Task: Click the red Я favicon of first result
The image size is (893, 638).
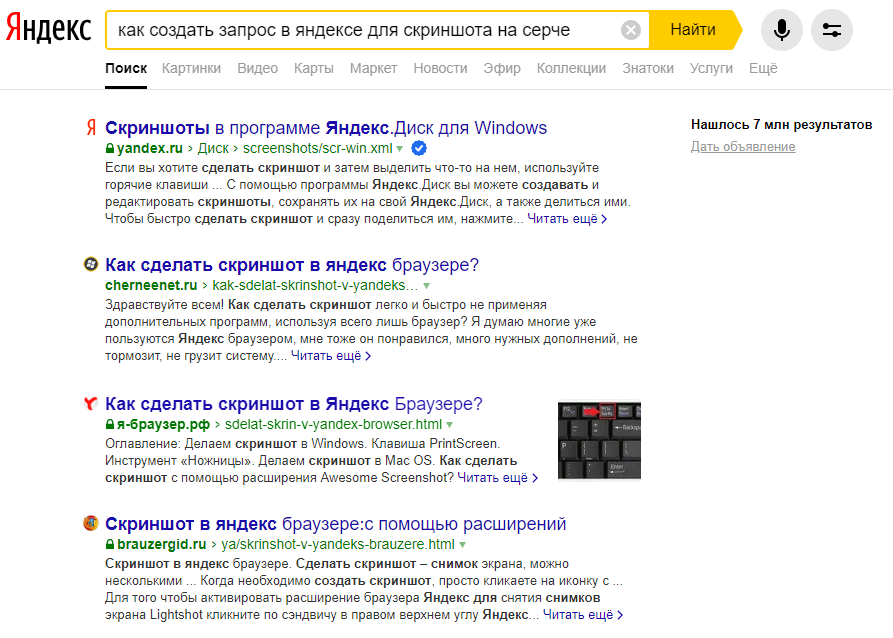Action: pos(91,128)
